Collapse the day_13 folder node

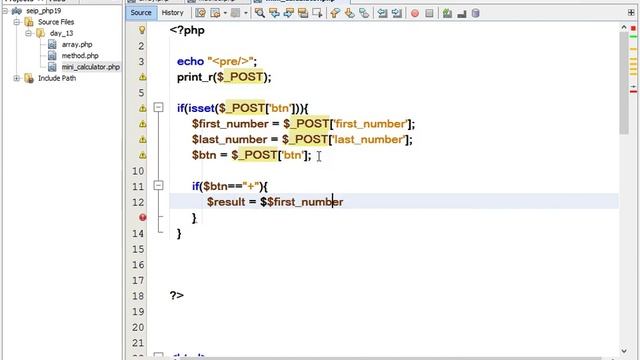(28, 33)
